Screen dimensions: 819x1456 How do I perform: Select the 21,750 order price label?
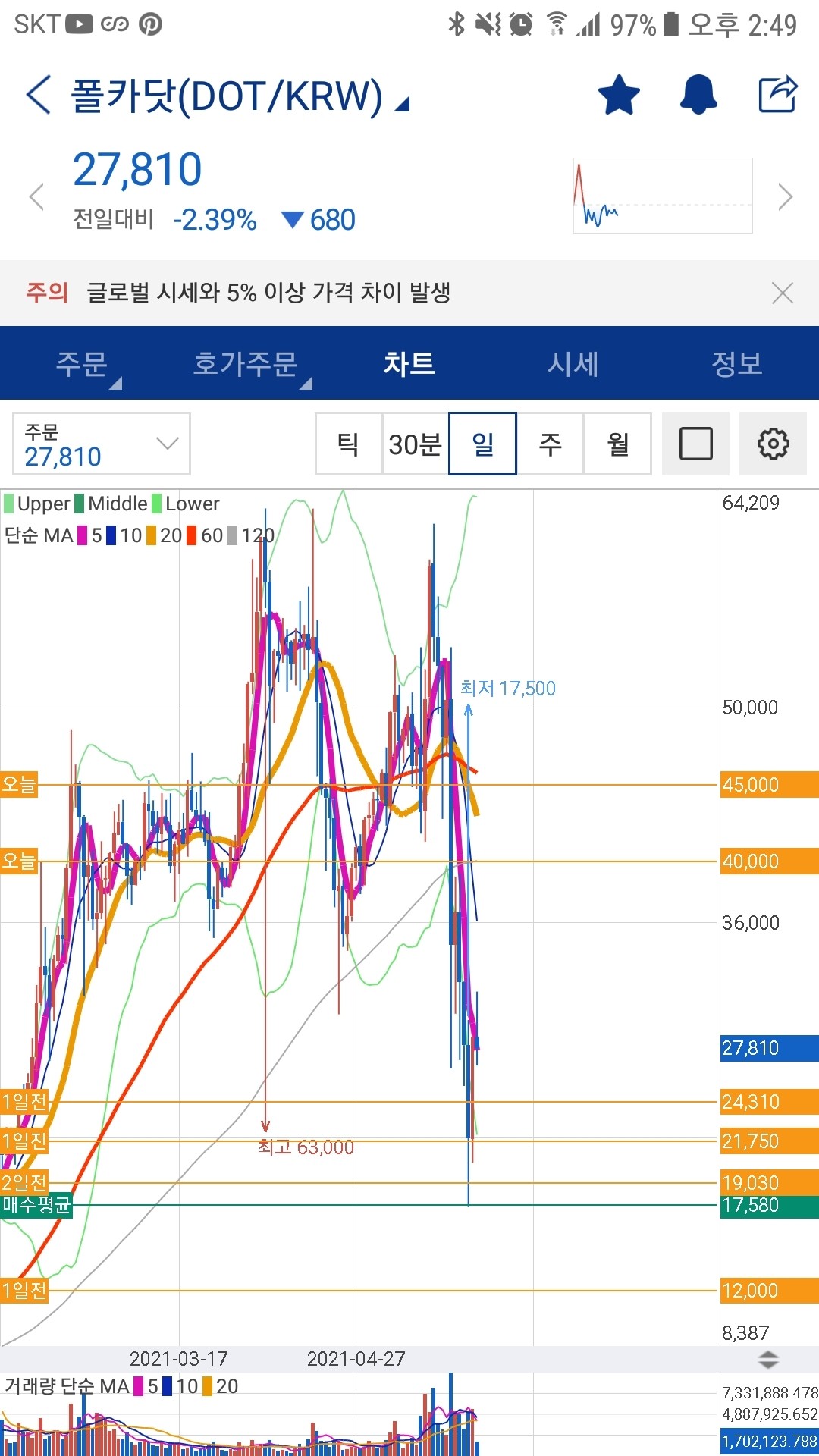[769, 1141]
